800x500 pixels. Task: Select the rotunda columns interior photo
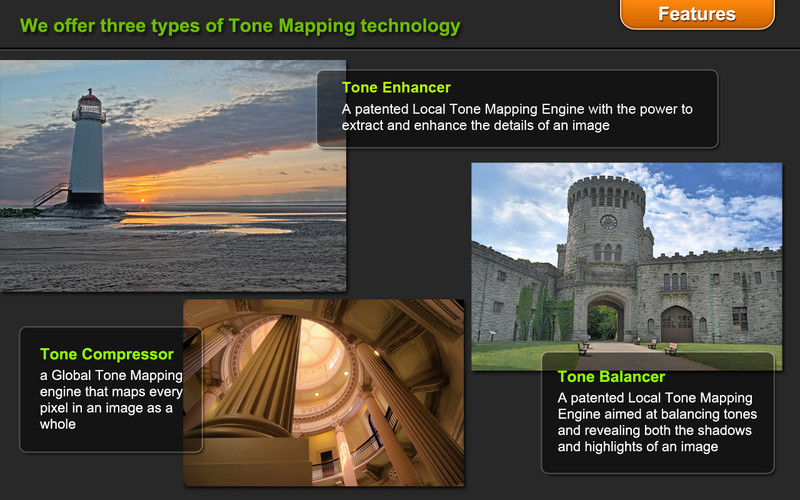pos(323,392)
